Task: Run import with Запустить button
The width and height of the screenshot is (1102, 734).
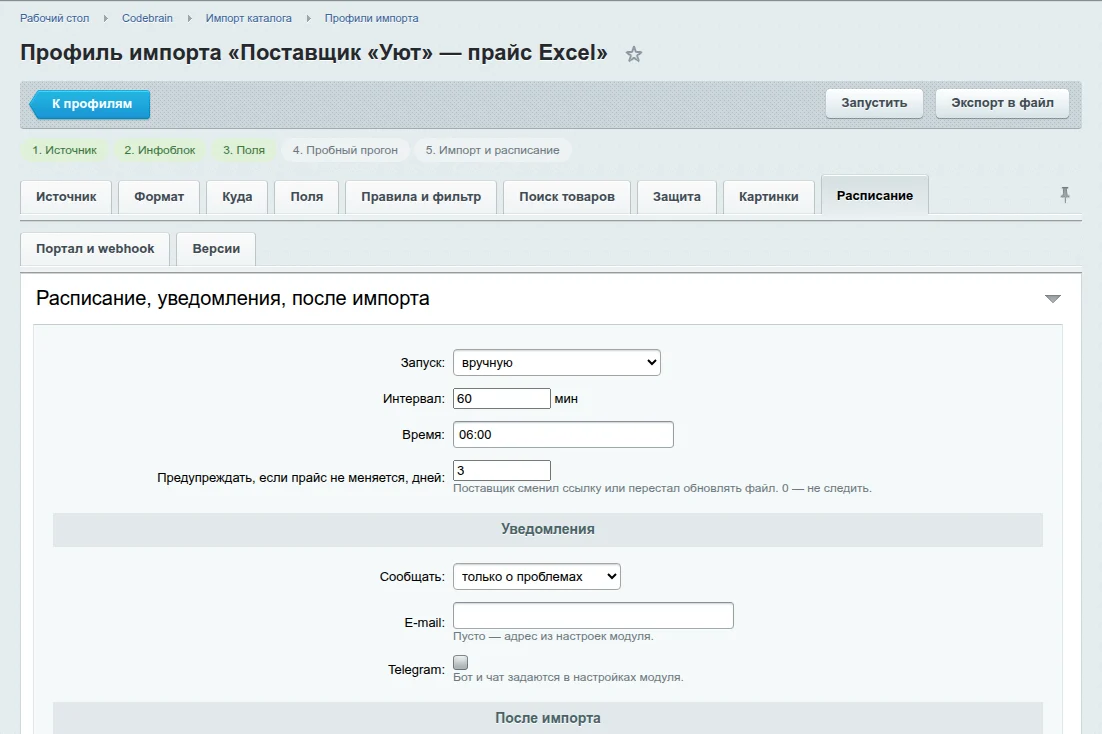Action: (x=874, y=103)
